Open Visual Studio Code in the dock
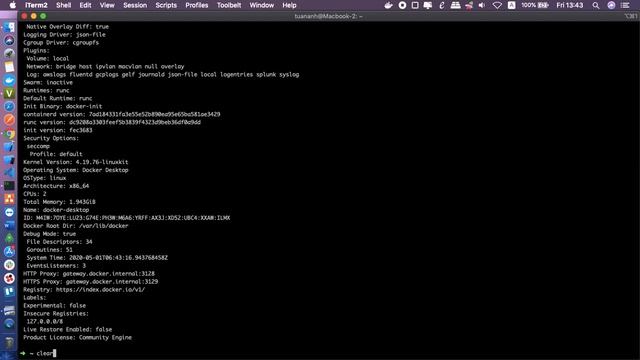 pos(9,173)
